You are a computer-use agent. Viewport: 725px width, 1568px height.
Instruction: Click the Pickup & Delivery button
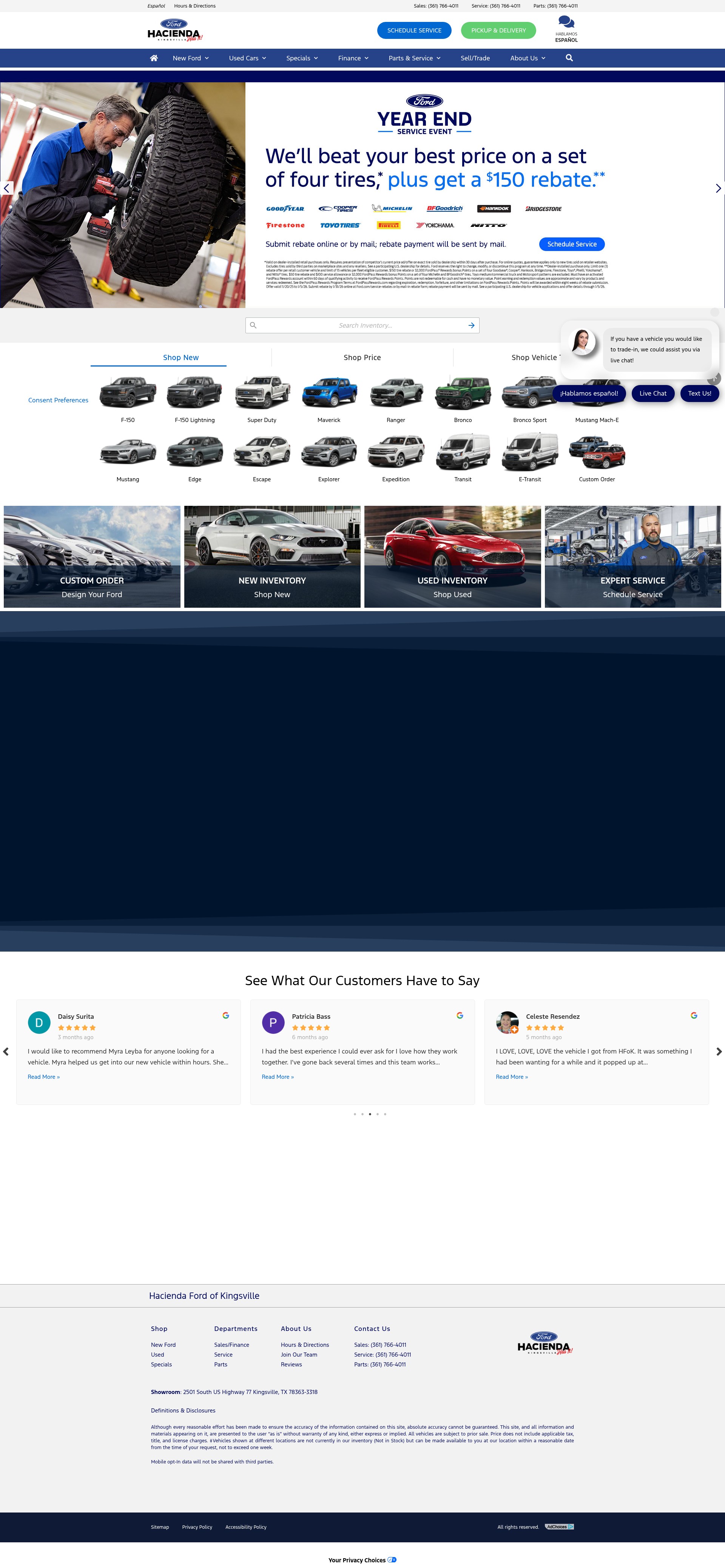498,31
